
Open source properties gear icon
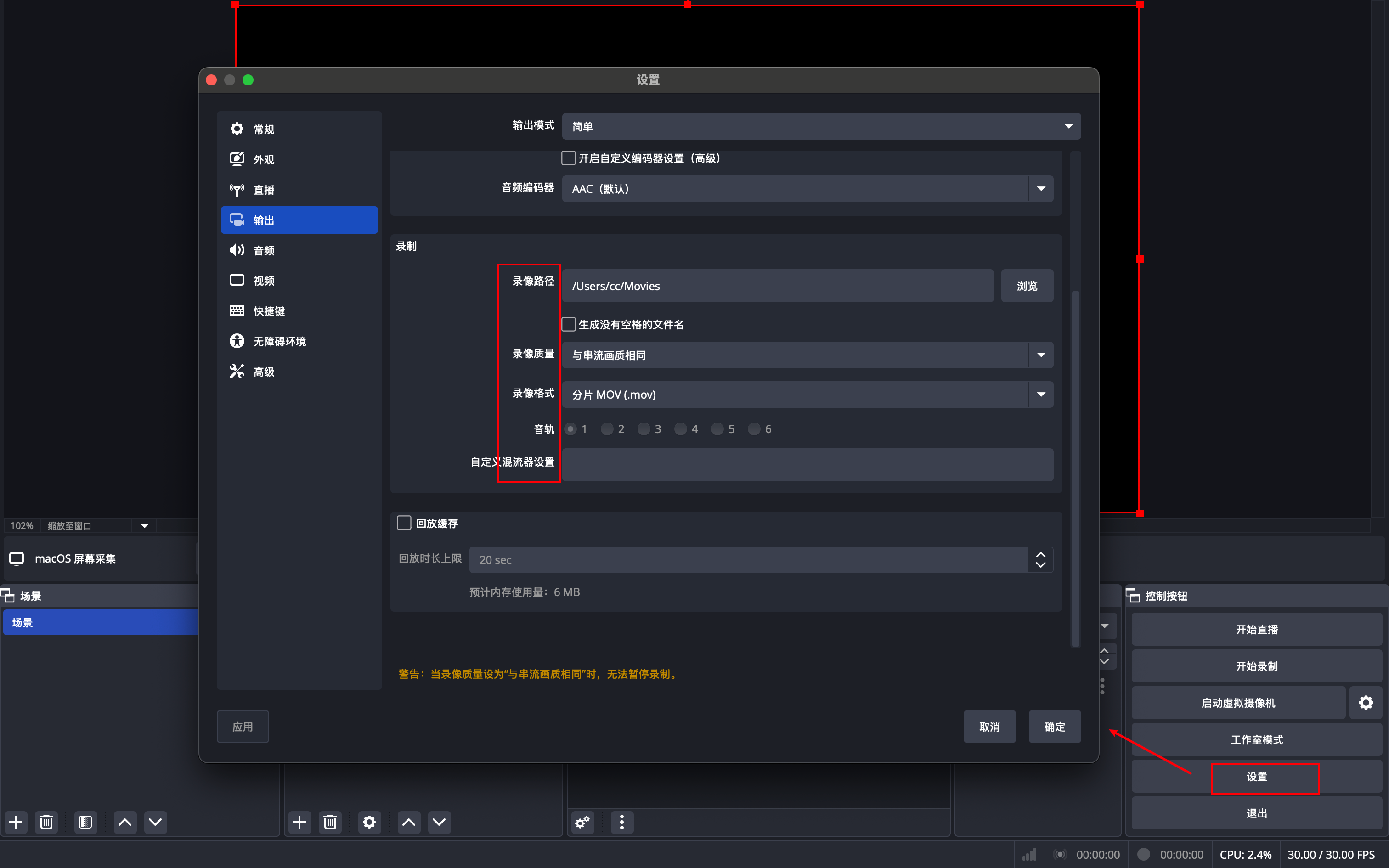(369, 822)
